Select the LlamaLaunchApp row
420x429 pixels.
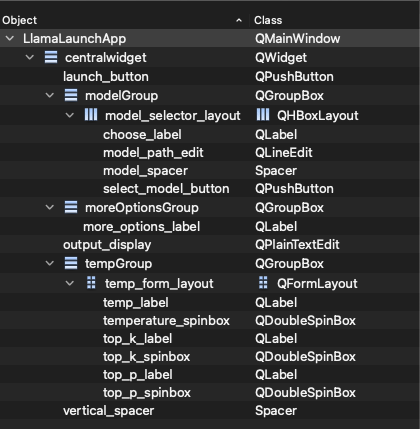(x=210, y=38)
